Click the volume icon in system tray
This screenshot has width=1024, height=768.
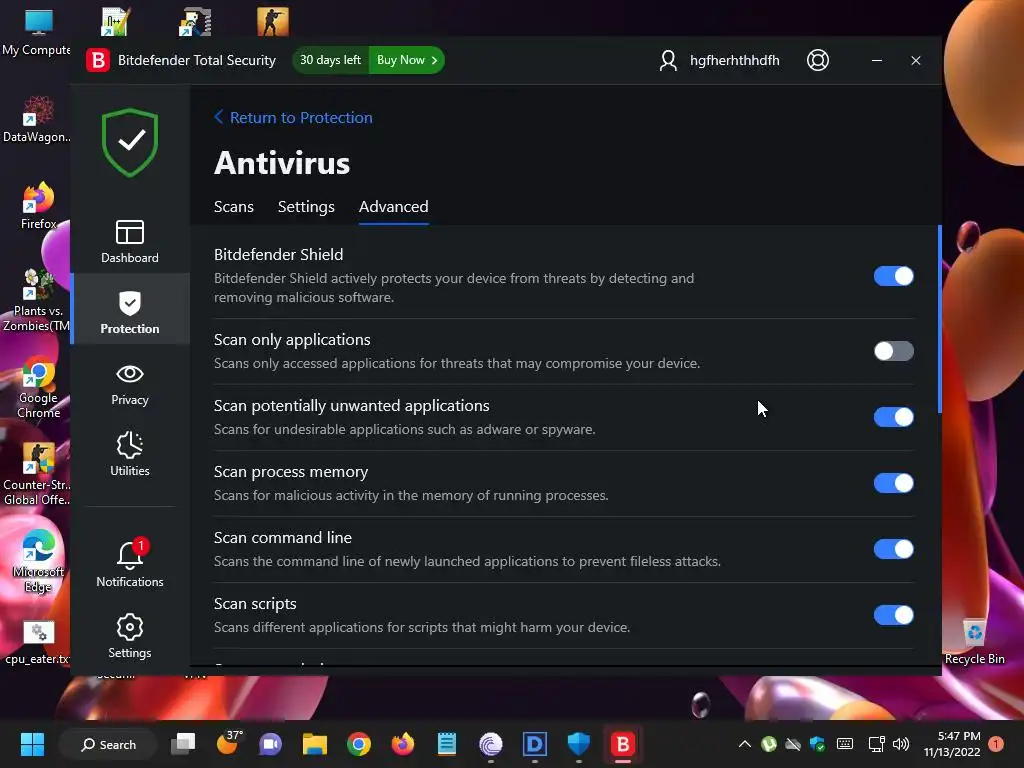(901, 744)
